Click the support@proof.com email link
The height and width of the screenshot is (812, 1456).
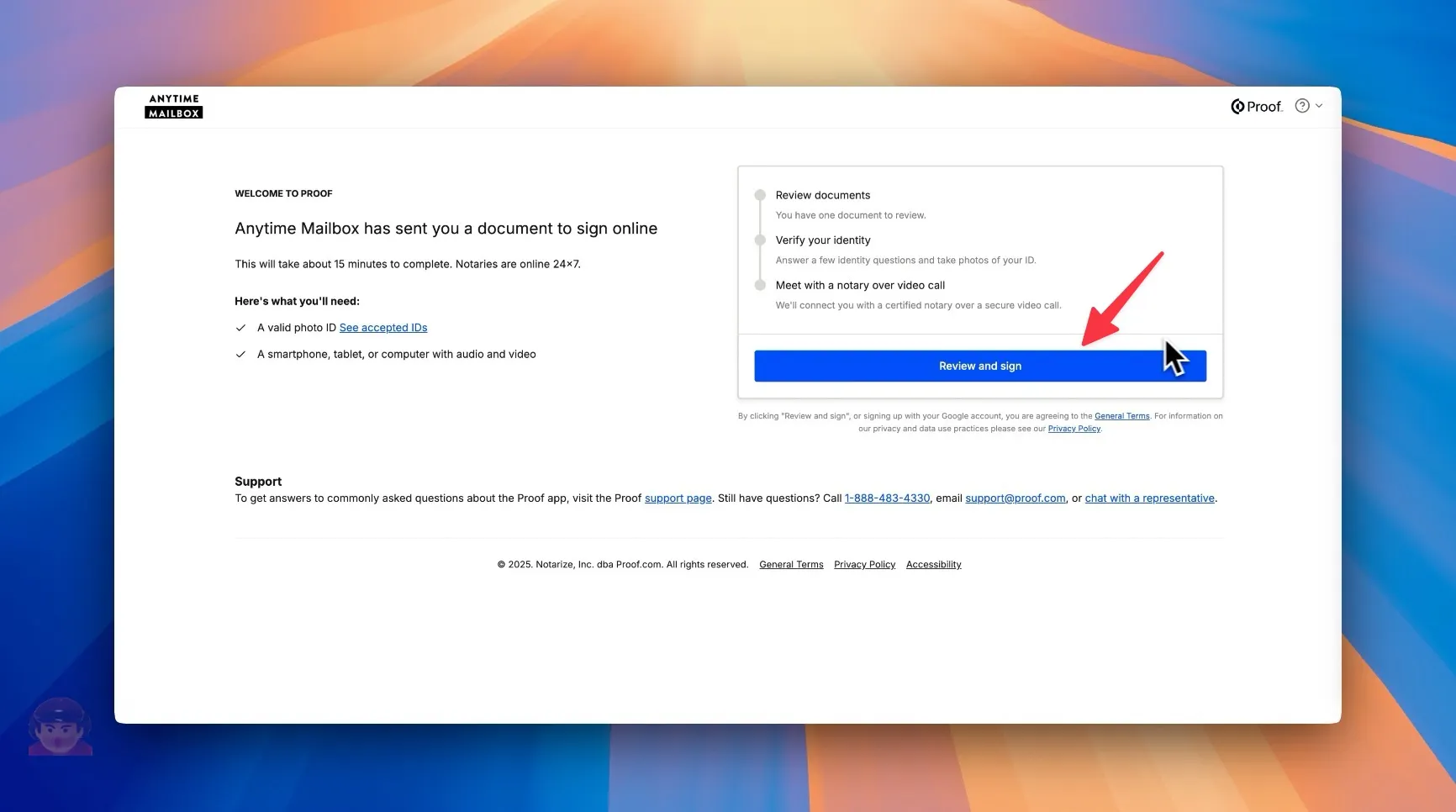click(x=1015, y=498)
